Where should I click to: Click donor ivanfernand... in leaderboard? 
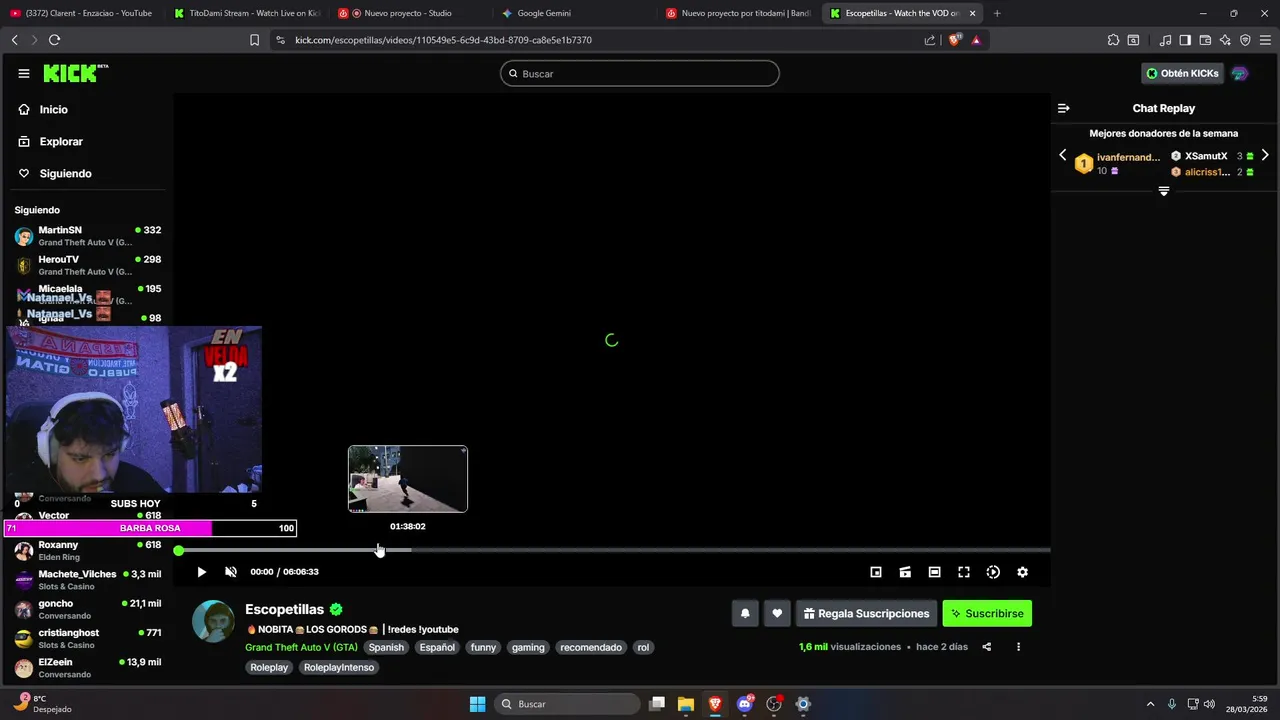(1128, 157)
